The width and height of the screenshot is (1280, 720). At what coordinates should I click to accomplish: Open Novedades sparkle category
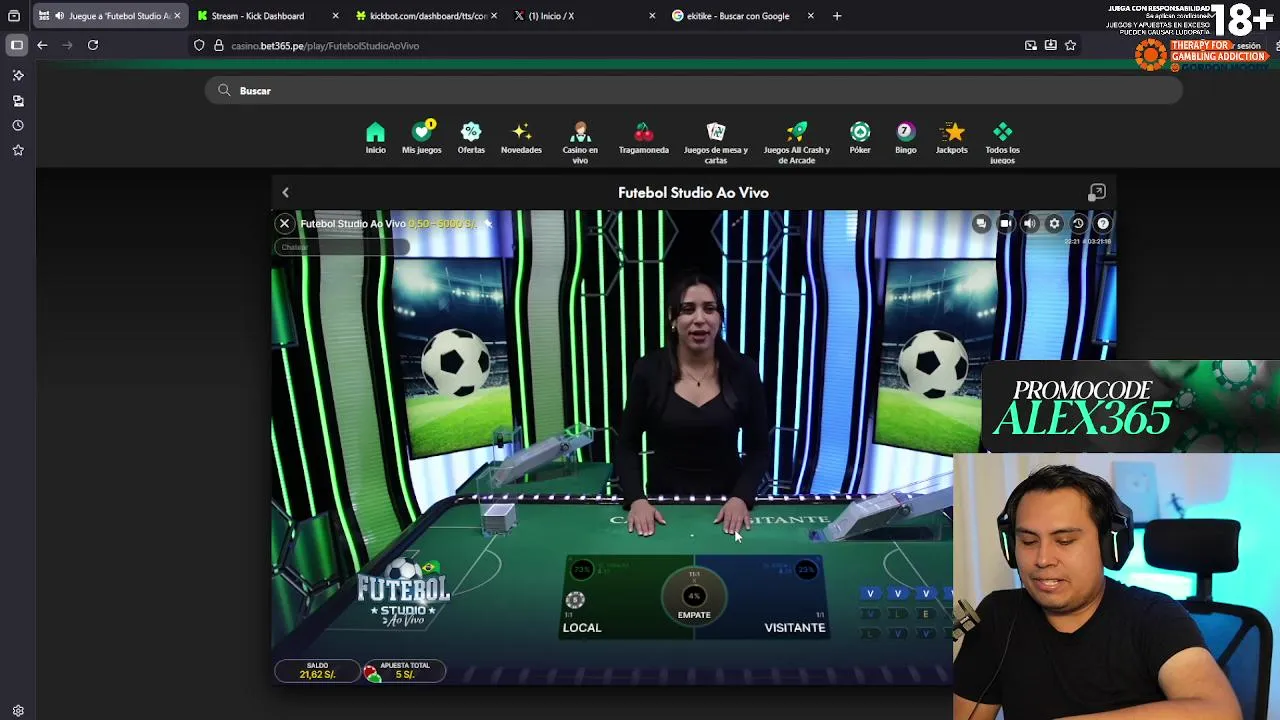click(521, 138)
